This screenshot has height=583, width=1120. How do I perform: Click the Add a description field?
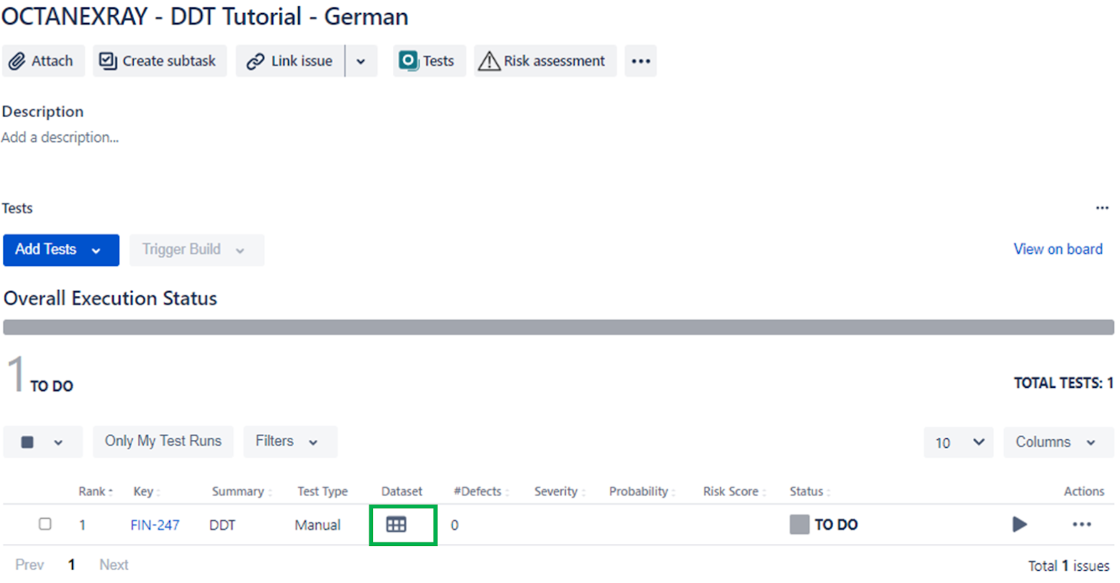click(60, 137)
